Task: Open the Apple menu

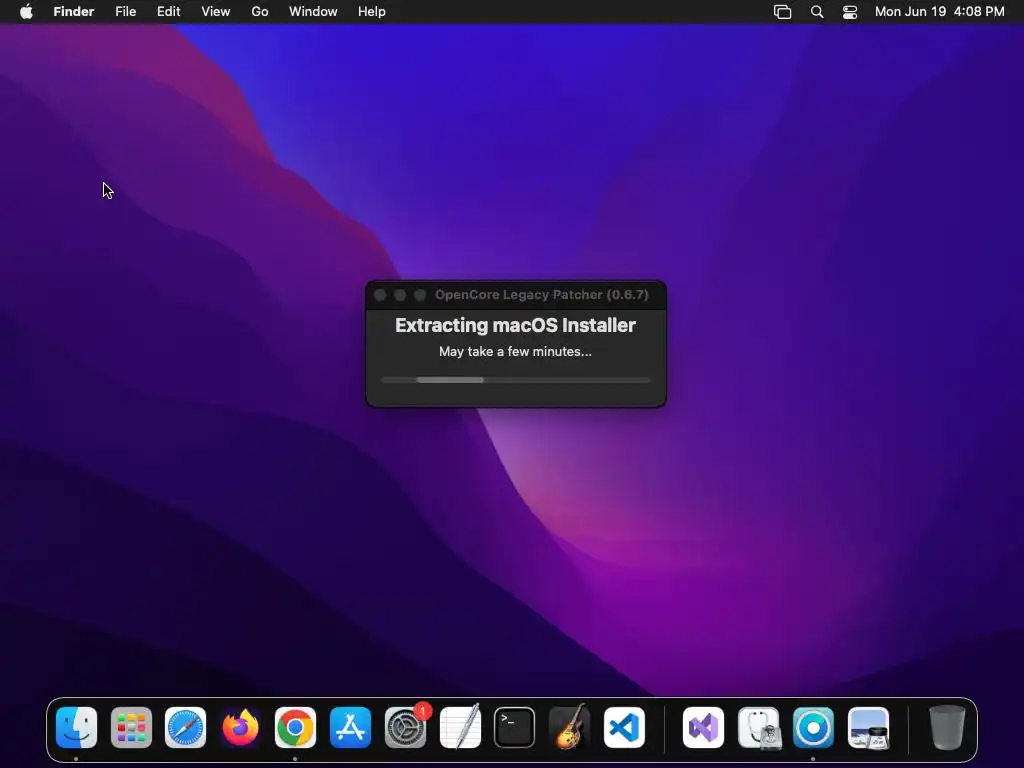Action: pos(26,12)
